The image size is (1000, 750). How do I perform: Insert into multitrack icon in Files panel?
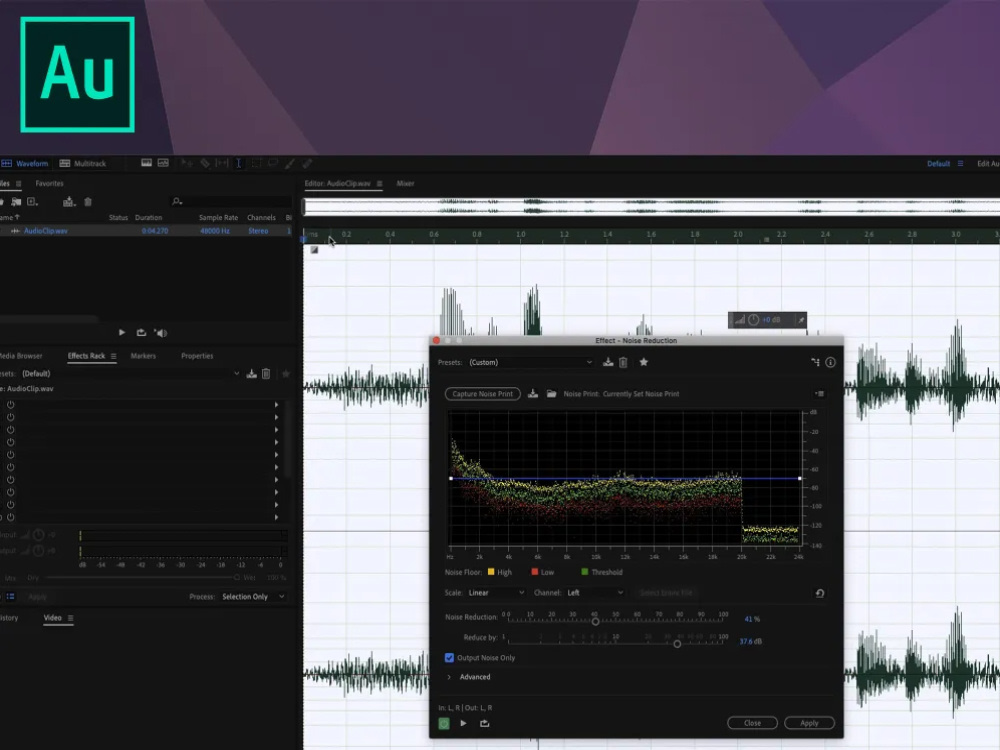tap(69, 202)
